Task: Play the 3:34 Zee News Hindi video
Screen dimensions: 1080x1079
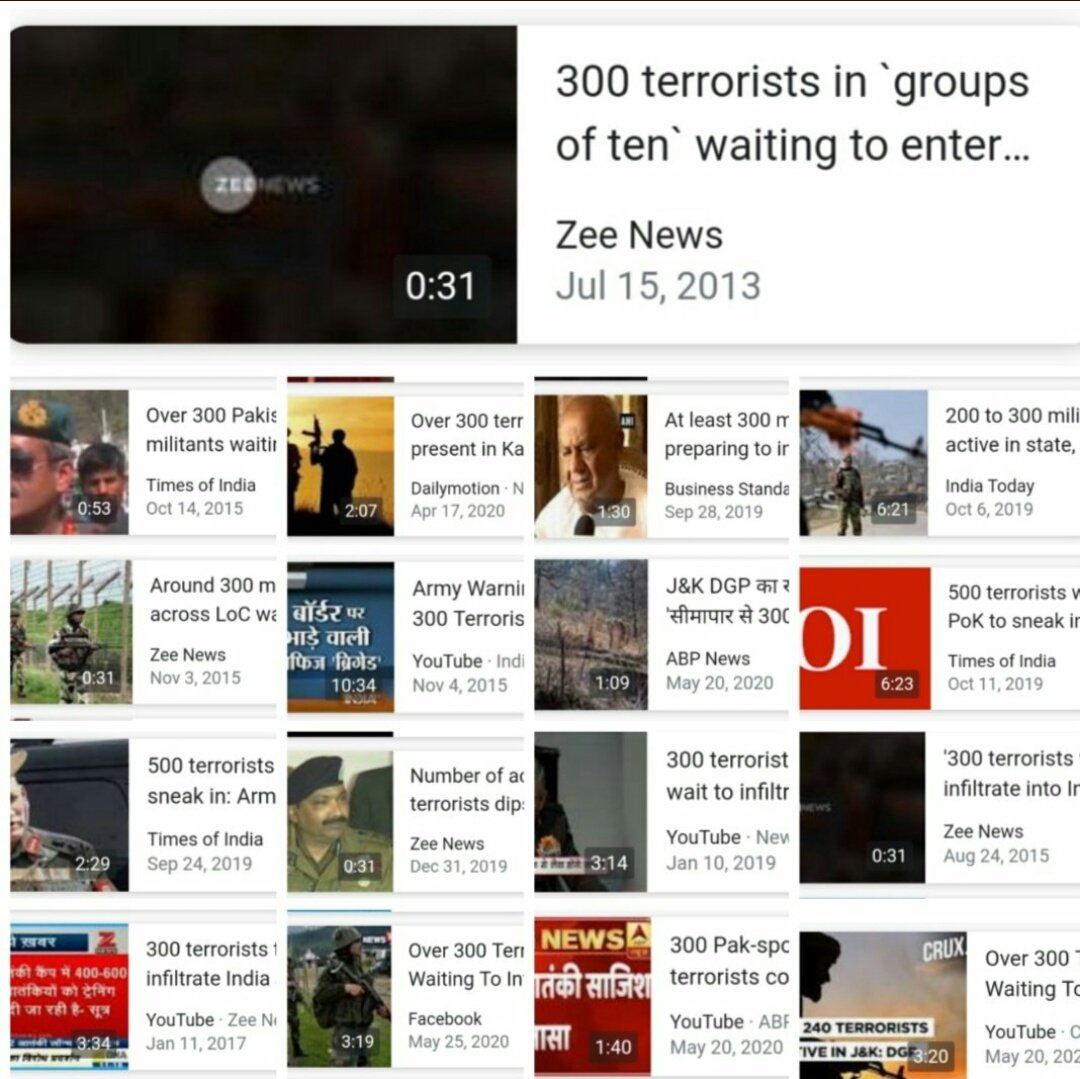Action: point(69,996)
